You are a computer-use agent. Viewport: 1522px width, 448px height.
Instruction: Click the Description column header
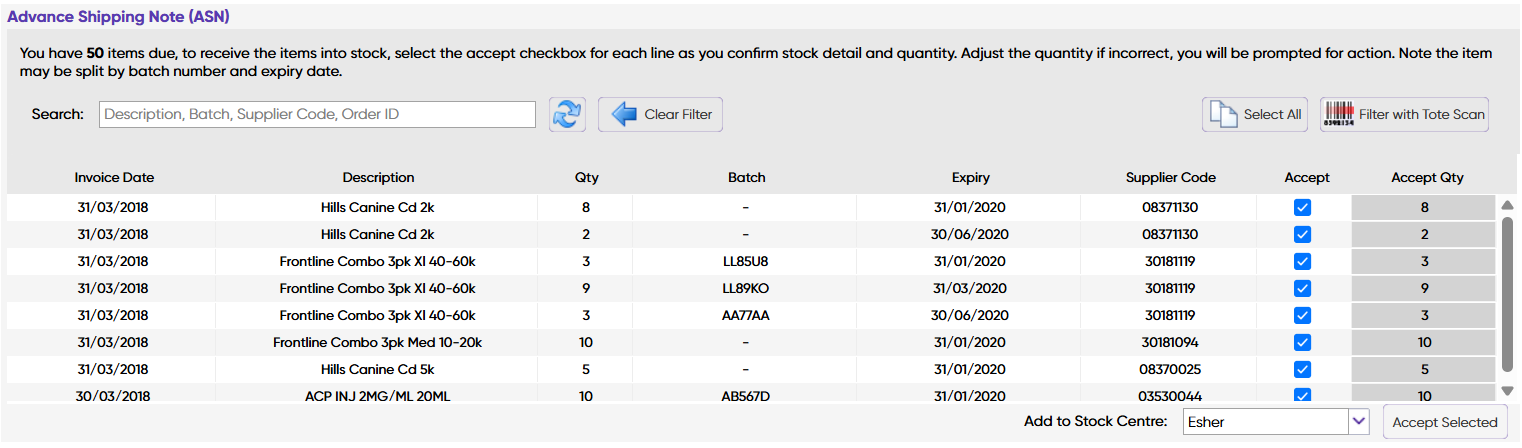click(378, 178)
